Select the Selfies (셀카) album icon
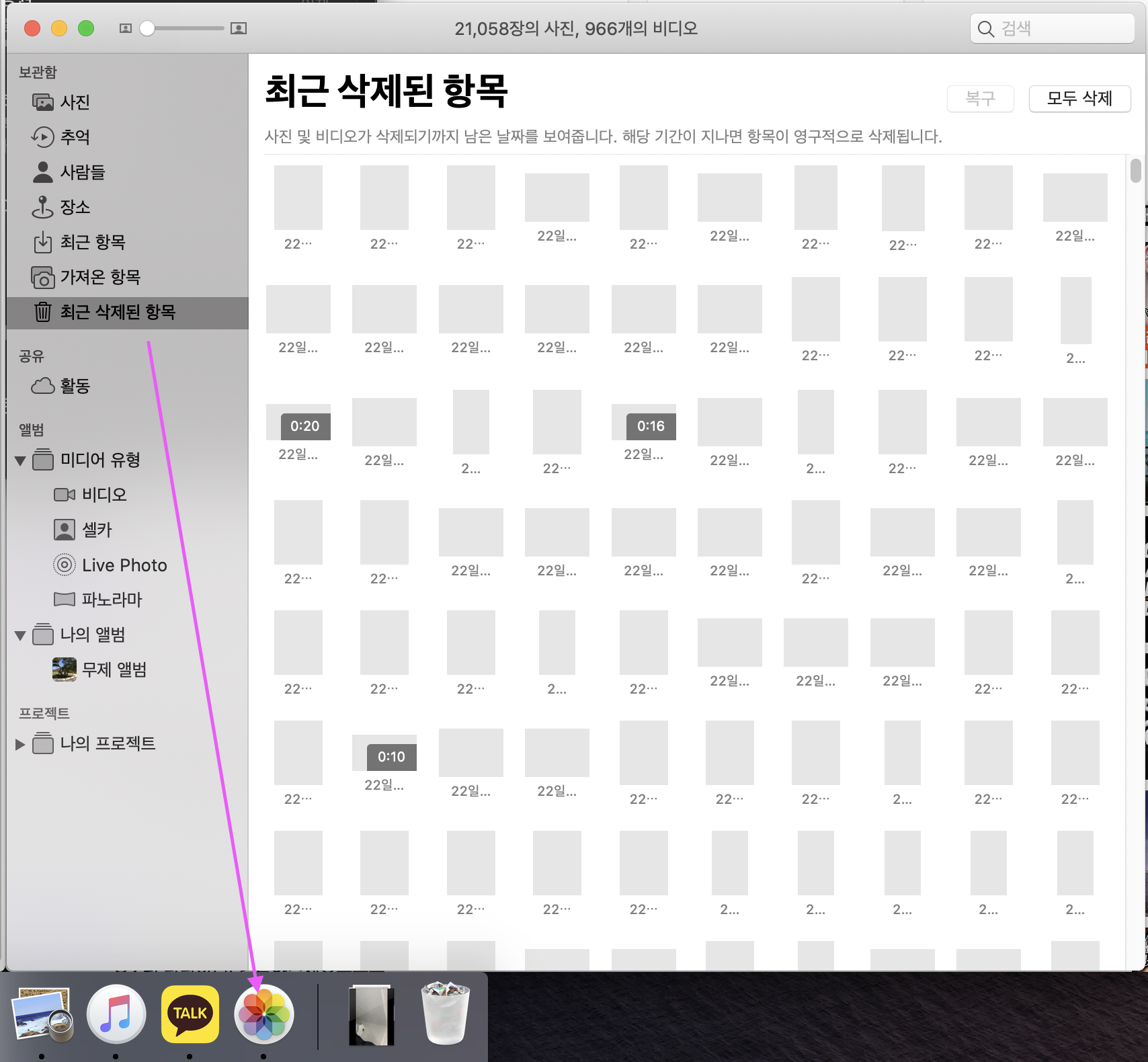This screenshot has width=1148, height=1062. pyautogui.click(x=65, y=530)
